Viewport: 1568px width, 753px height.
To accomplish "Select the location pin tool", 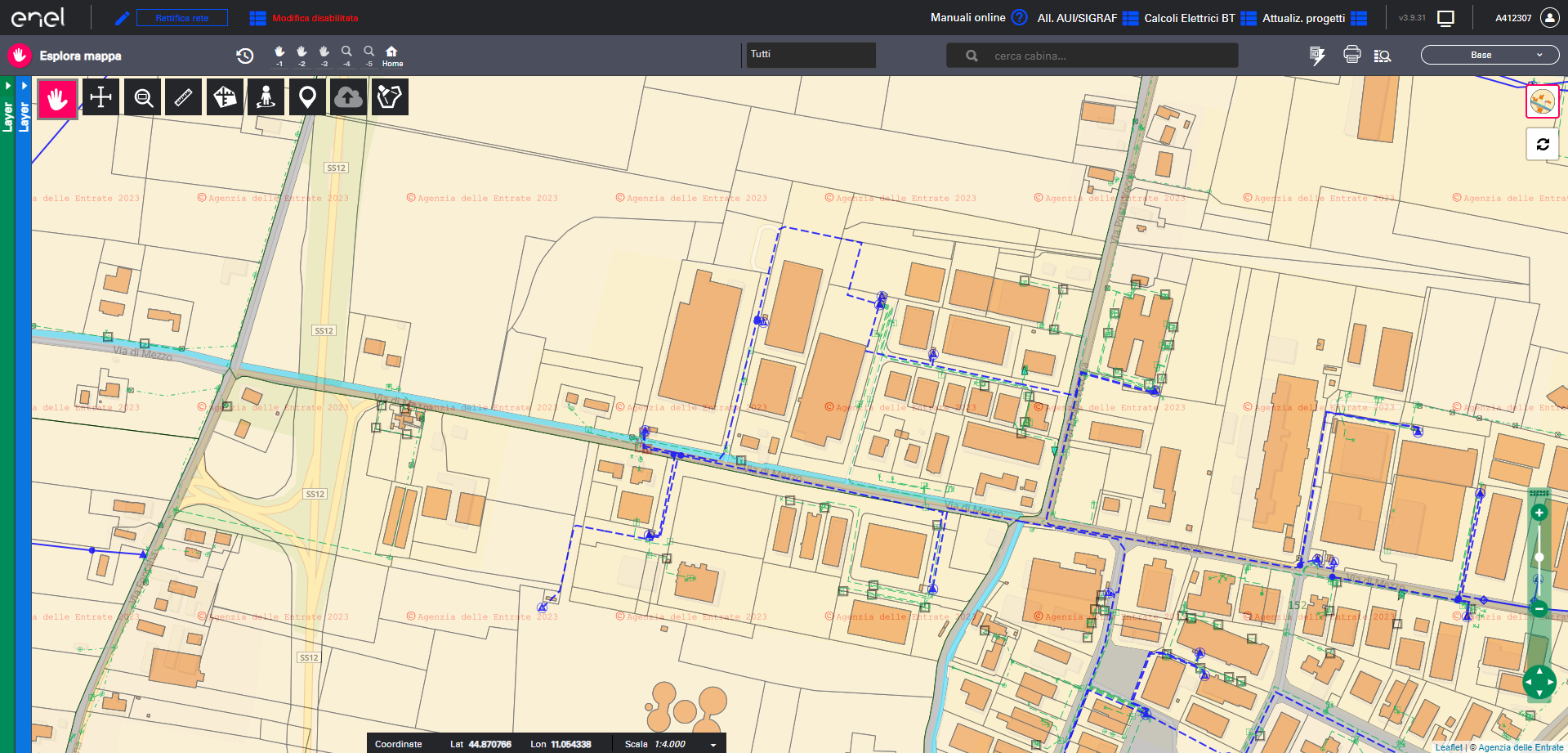I will point(307,97).
